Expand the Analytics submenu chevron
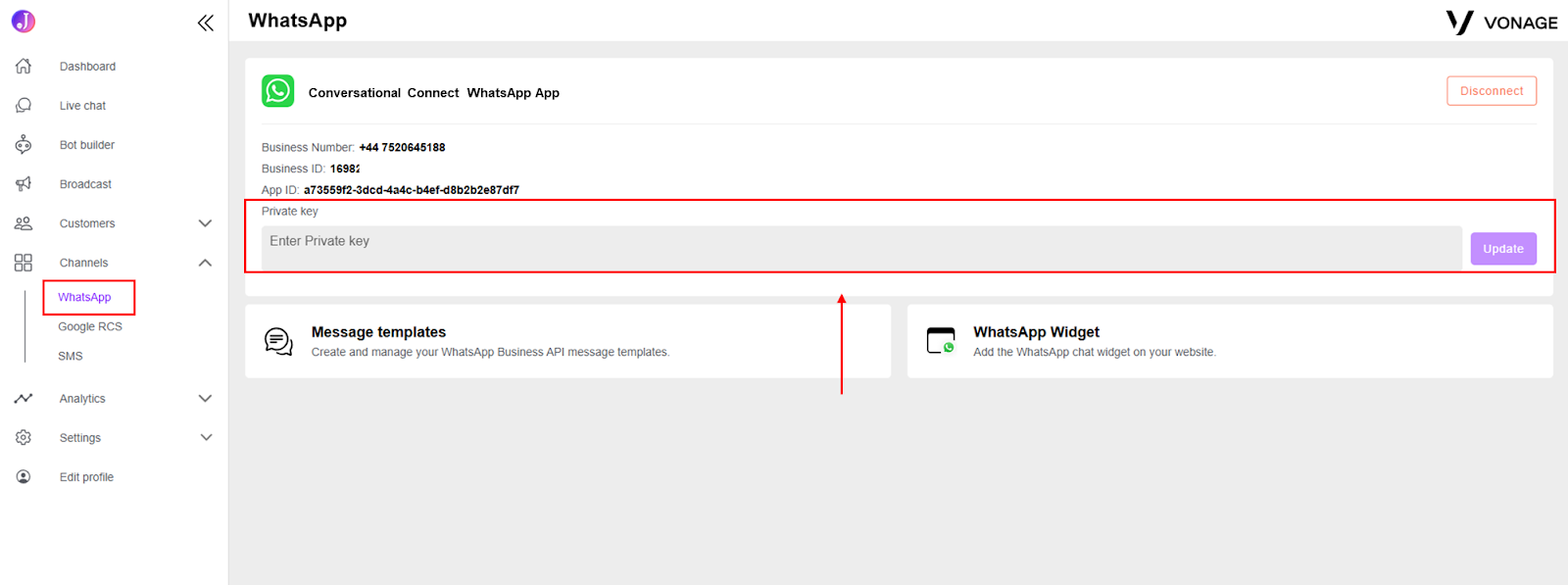The width and height of the screenshot is (1568, 585). [205, 399]
